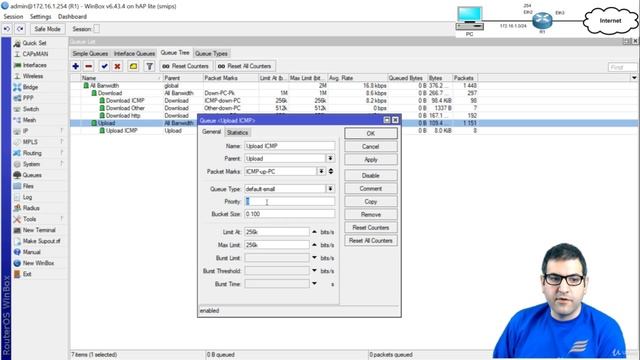Viewport: 640px width, 360px height.
Task: Switch to Simple Queues tab
Action: point(90,53)
